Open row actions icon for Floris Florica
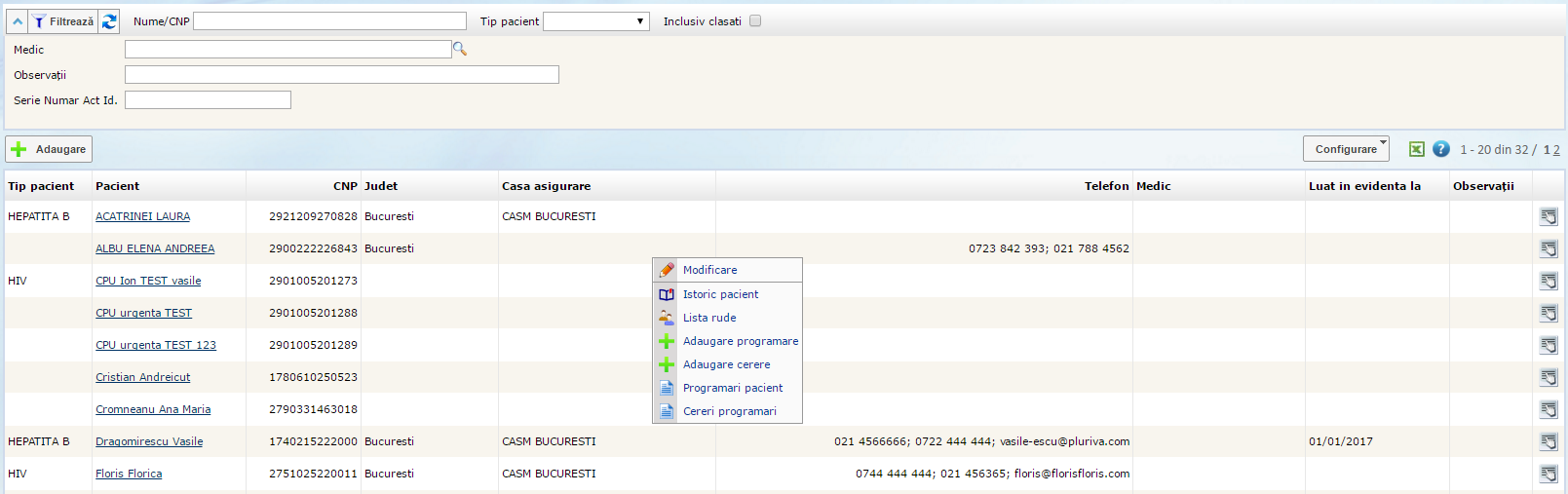 click(x=1548, y=474)
